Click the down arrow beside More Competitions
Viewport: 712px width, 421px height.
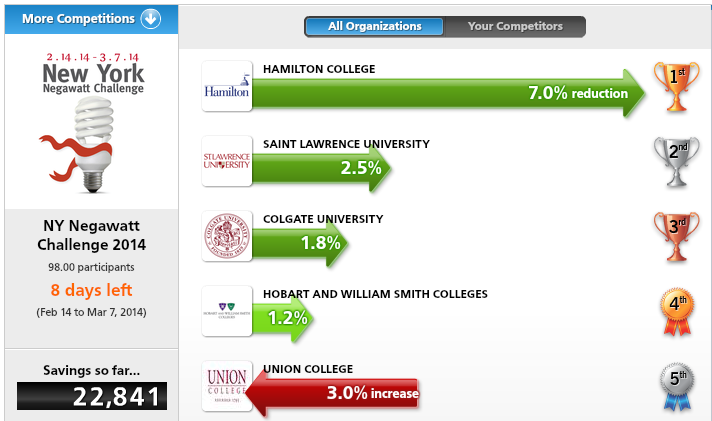tap(150, 19)
